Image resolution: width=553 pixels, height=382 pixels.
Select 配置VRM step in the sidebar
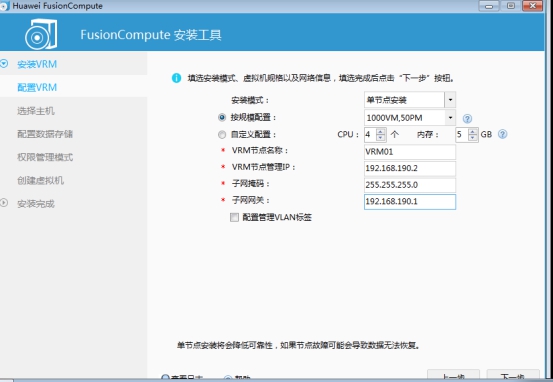coord(37,87)
